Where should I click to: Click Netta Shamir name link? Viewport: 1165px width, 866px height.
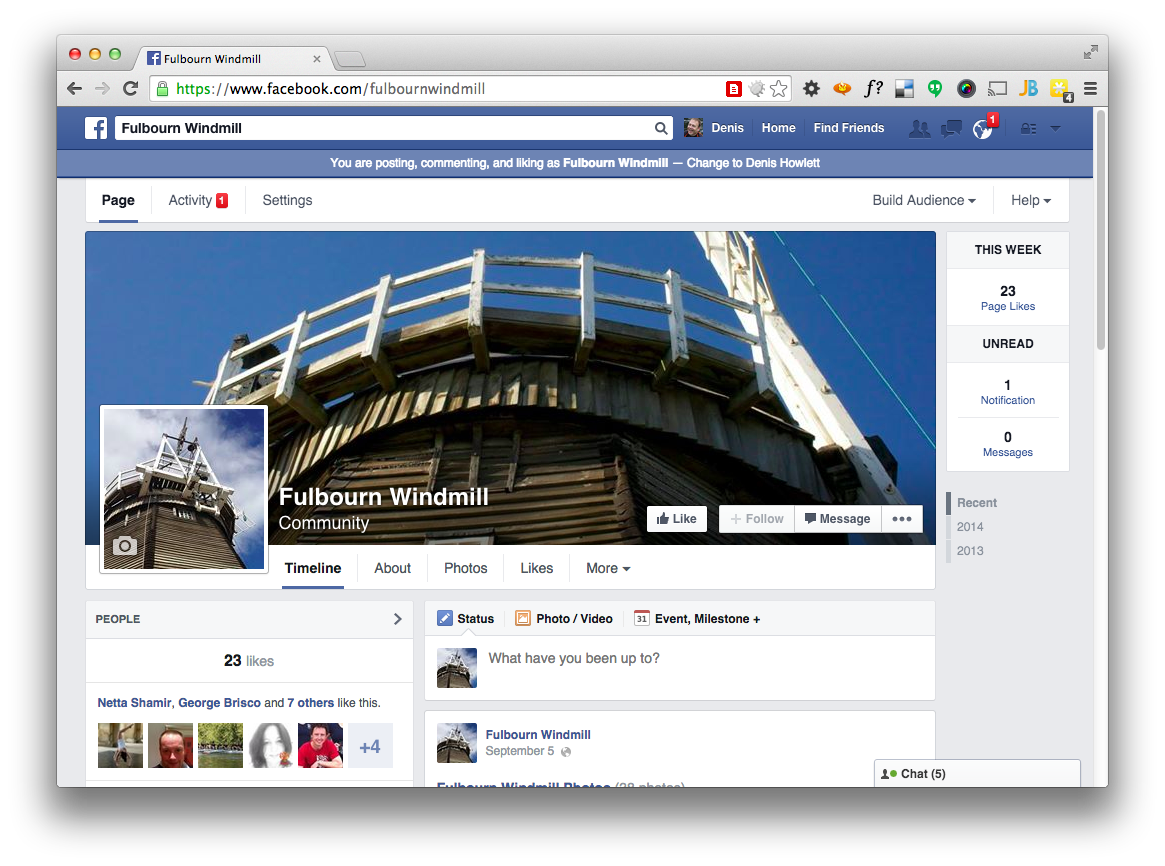[134, 703]
